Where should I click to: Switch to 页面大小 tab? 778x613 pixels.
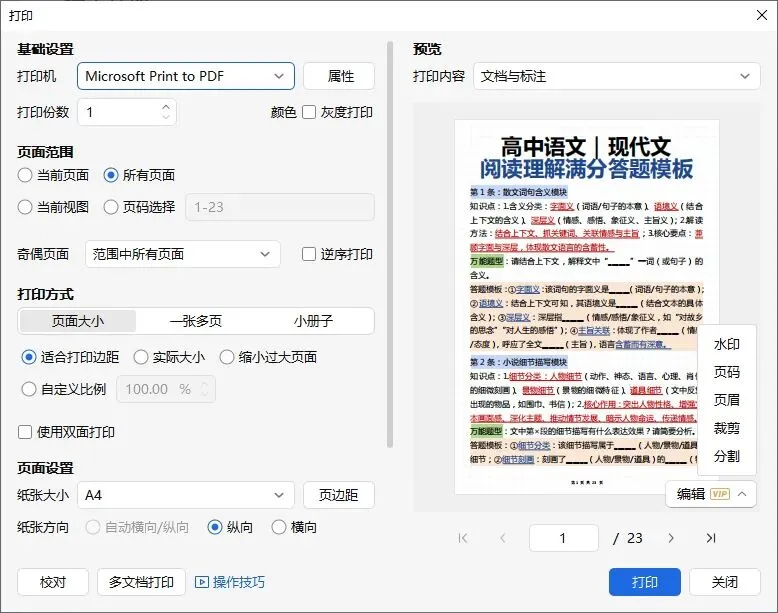coord(77,321)
